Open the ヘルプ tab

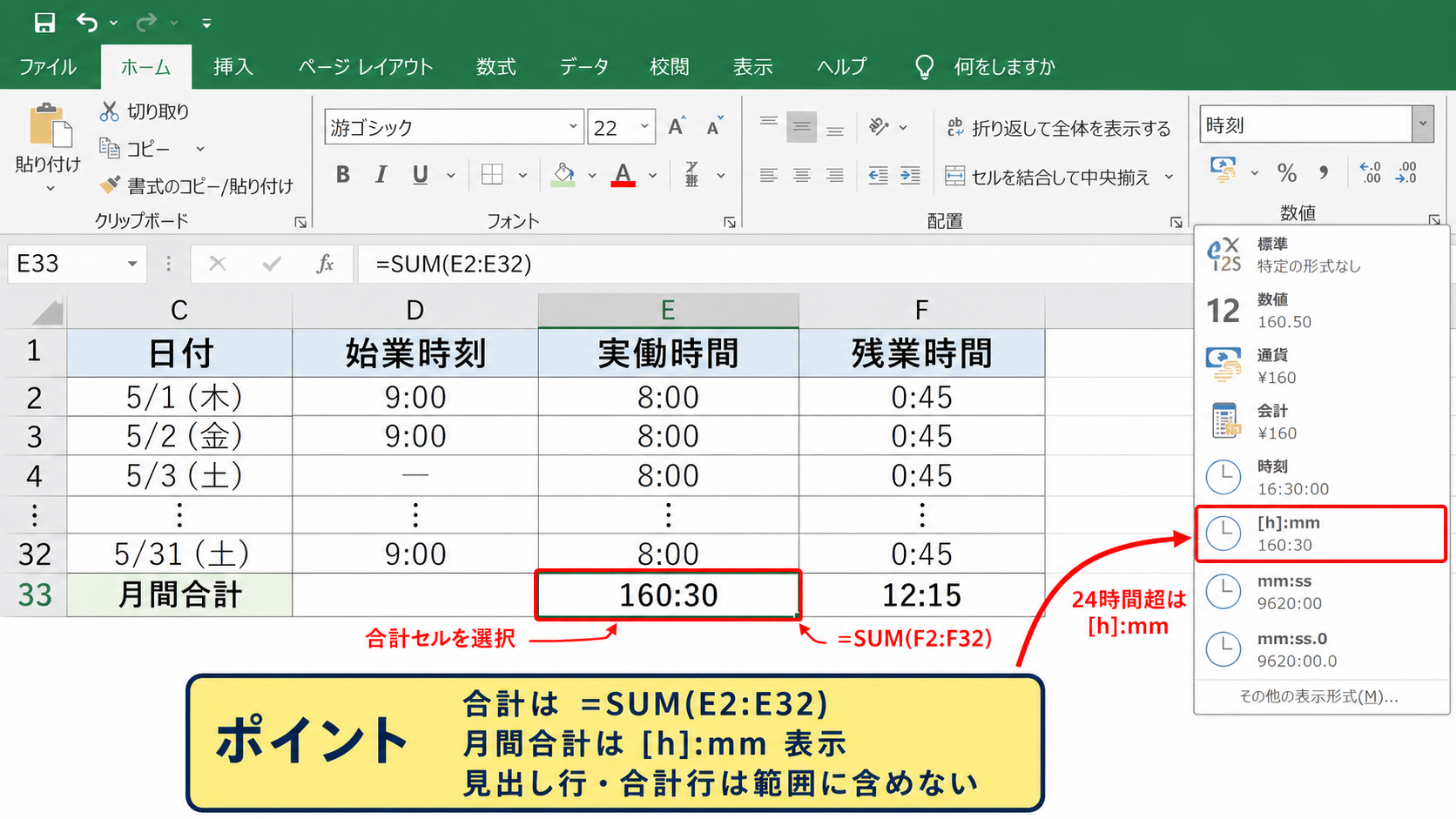(842, 67)
